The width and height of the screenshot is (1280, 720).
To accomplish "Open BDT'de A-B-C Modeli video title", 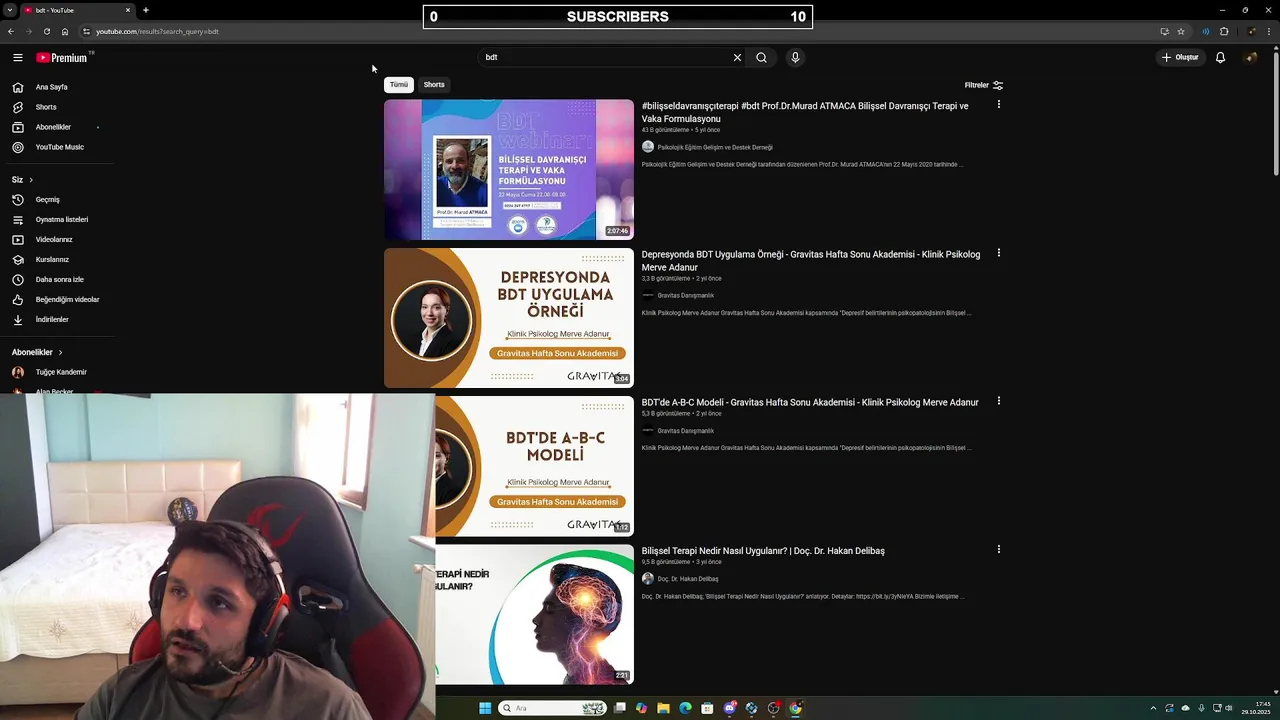I will (x=810, y=402).
